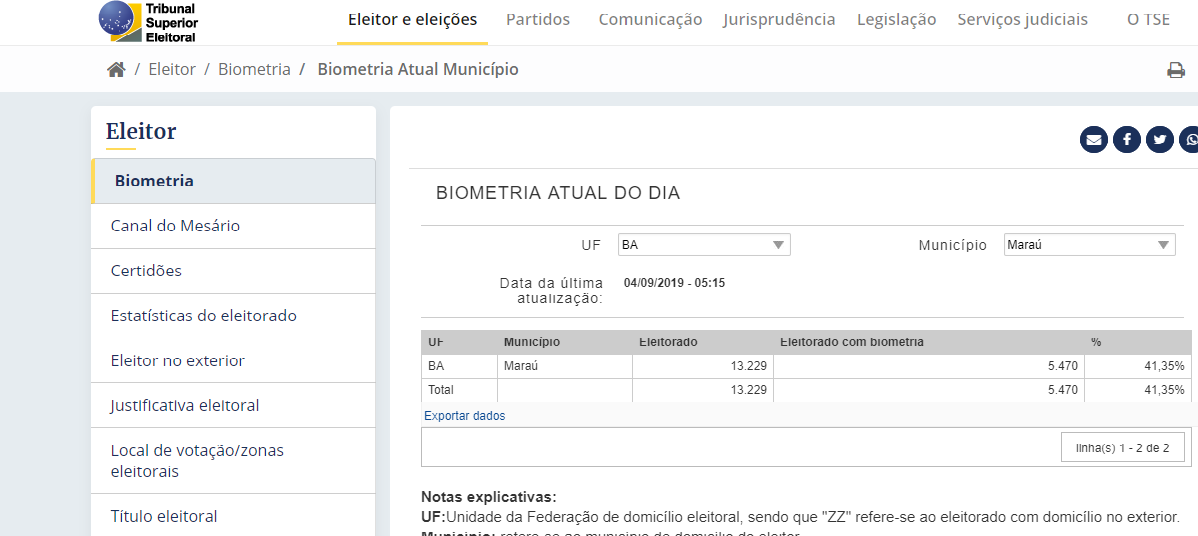Share page on Facebook icon

click(1126, 140)
